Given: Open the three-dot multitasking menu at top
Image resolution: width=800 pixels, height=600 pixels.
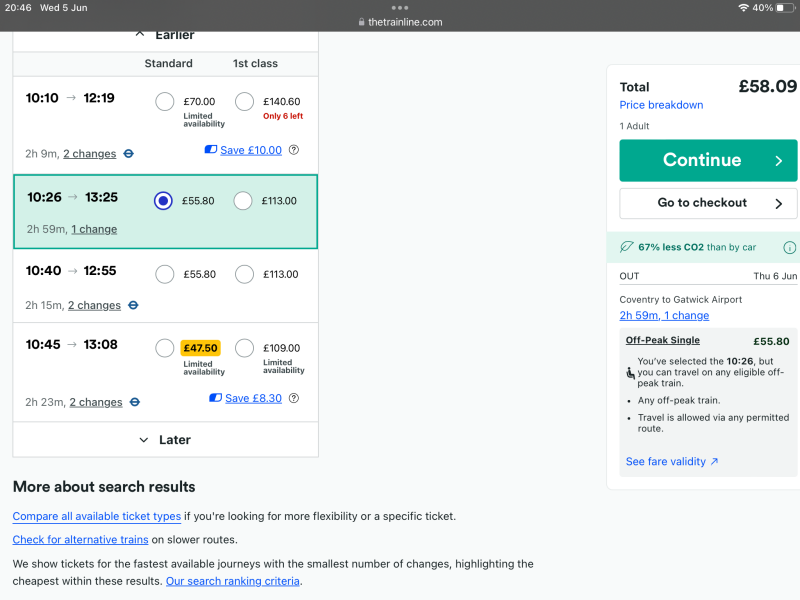Looking at the screenshot, I should [x=399, y=8].
